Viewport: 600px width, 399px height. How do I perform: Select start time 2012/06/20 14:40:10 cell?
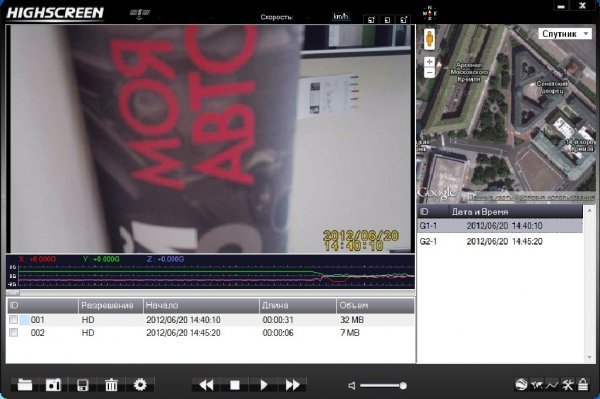[183, 319]
